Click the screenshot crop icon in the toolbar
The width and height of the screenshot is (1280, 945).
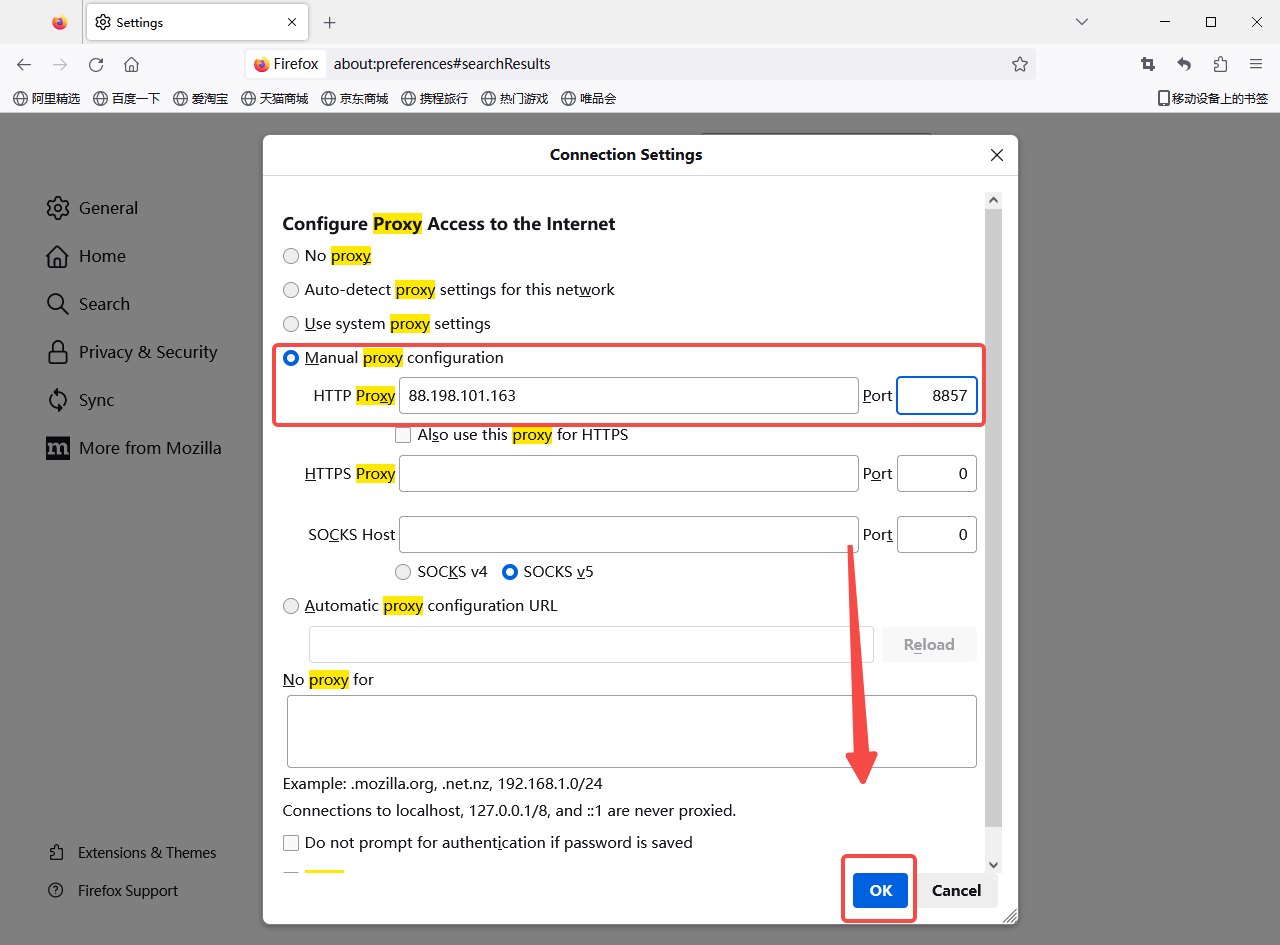(1148, 64)
